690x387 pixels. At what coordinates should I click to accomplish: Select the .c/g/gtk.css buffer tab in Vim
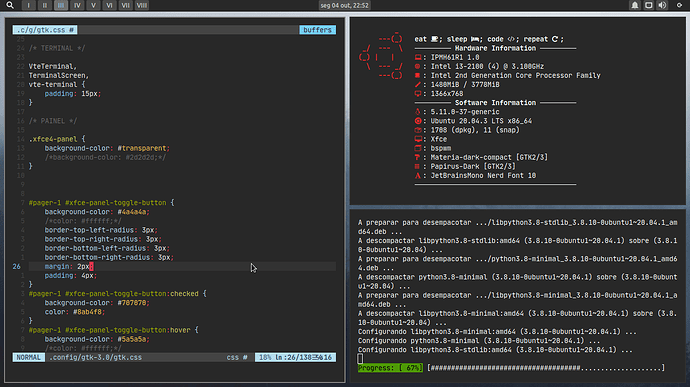pyautogui.click(x=45, y=30)
